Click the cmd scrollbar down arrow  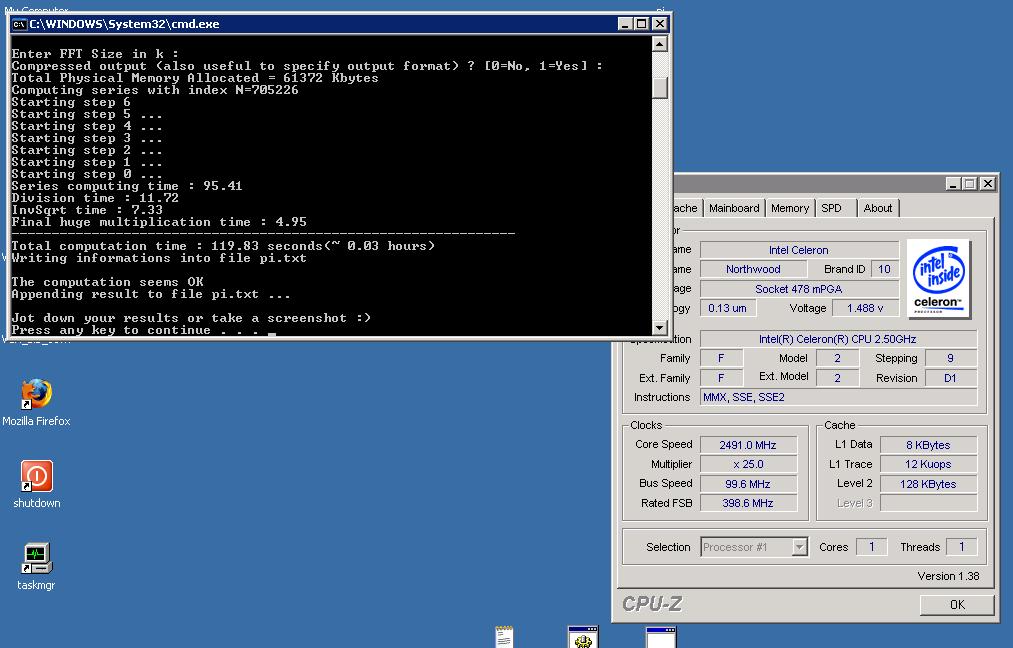coord(660,328)
